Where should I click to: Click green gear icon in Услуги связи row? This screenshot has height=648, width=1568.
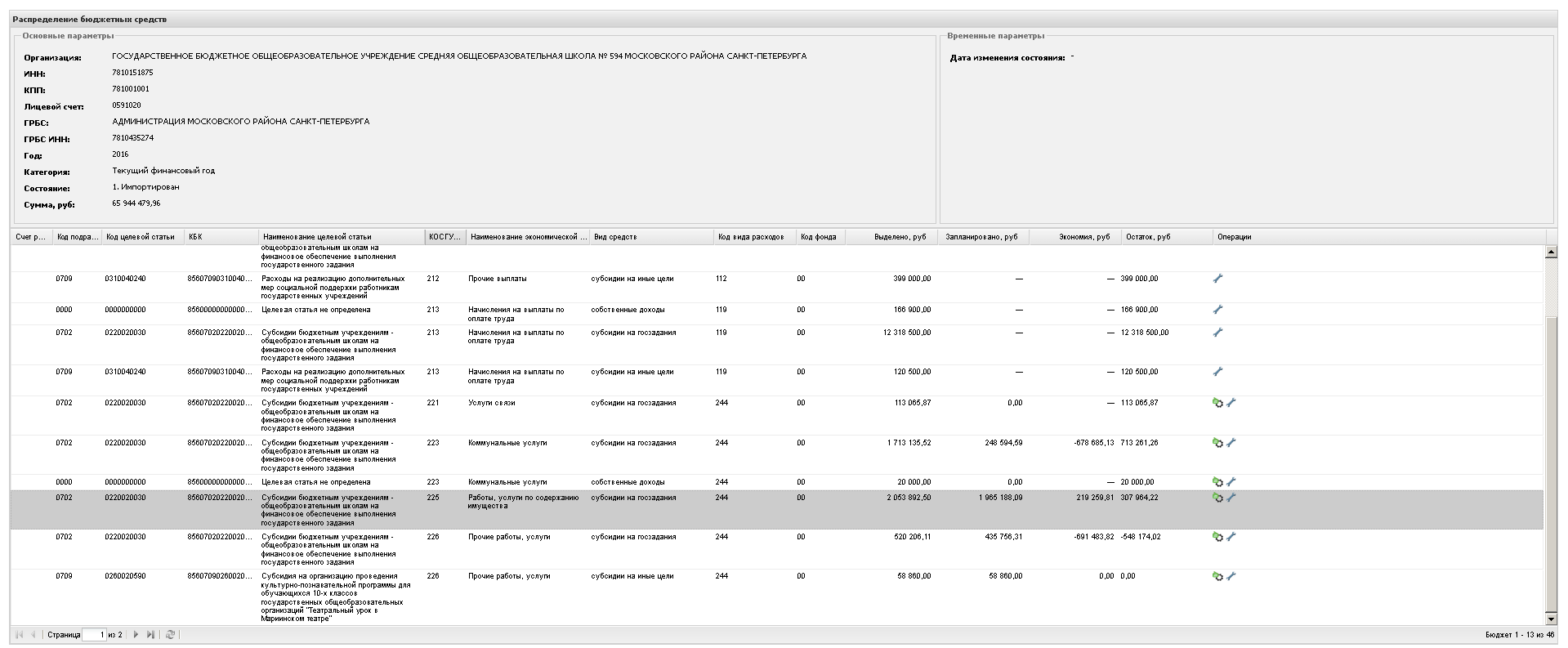click(x=1217, y=403)
